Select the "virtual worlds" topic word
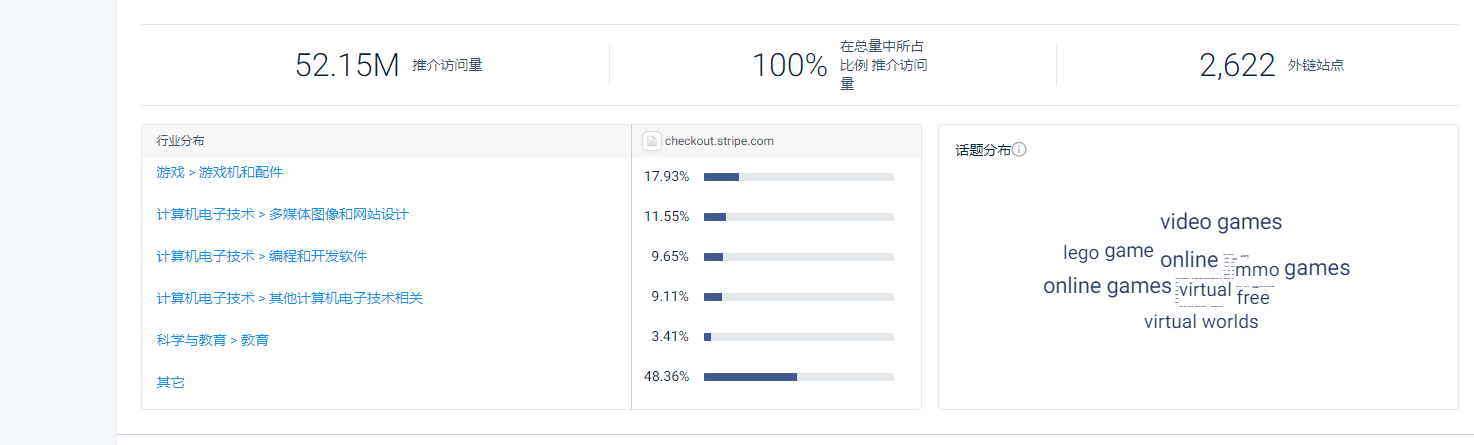This screenshot has height=445, width=1474. (x=1200, y=322)
